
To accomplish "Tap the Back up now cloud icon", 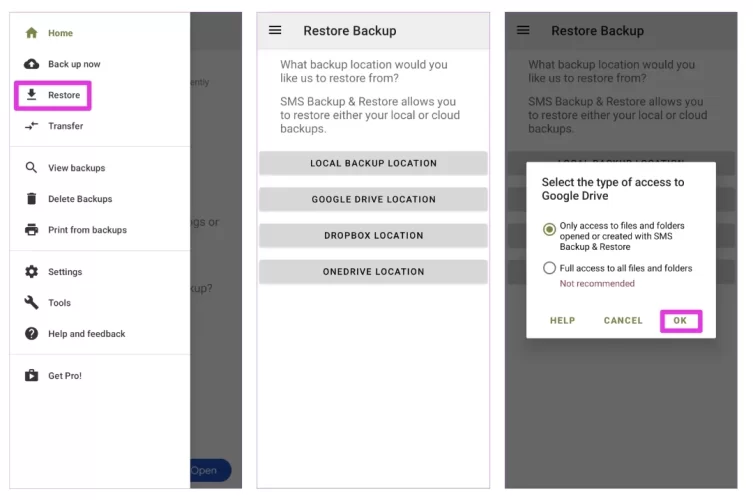I will 31,64.
